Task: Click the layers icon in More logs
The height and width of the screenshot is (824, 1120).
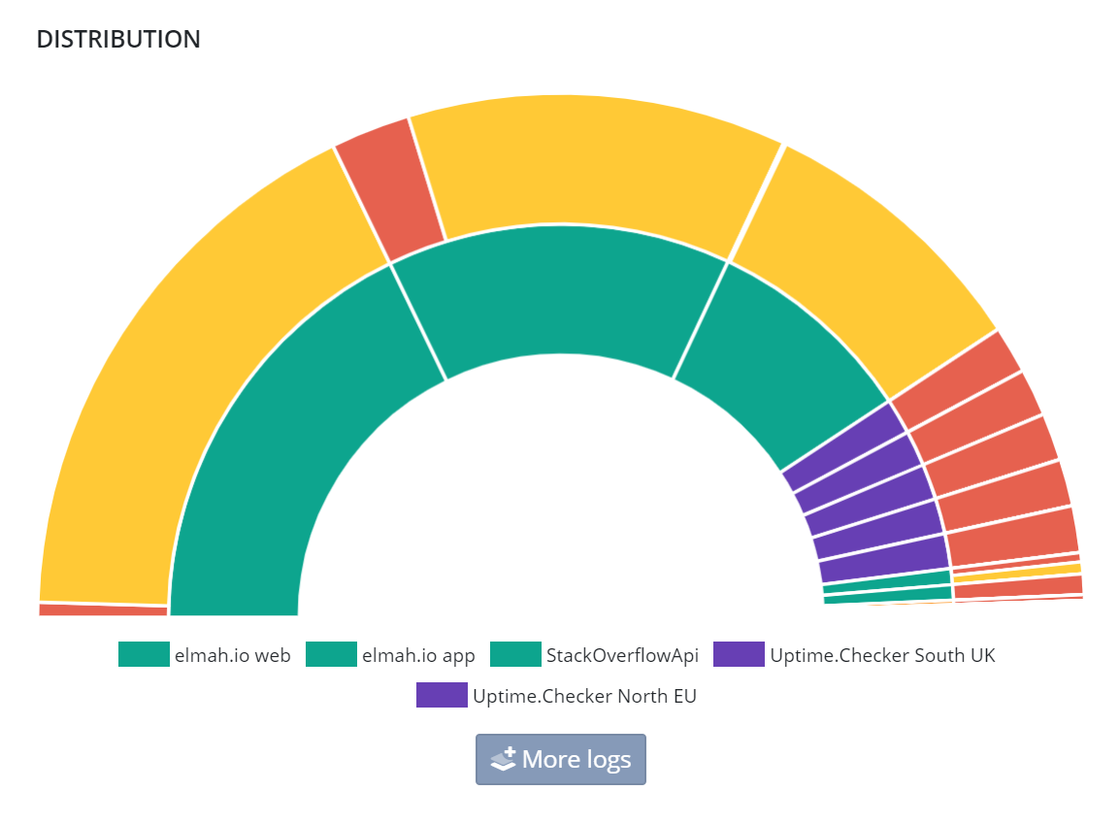Action: point(504,759)
